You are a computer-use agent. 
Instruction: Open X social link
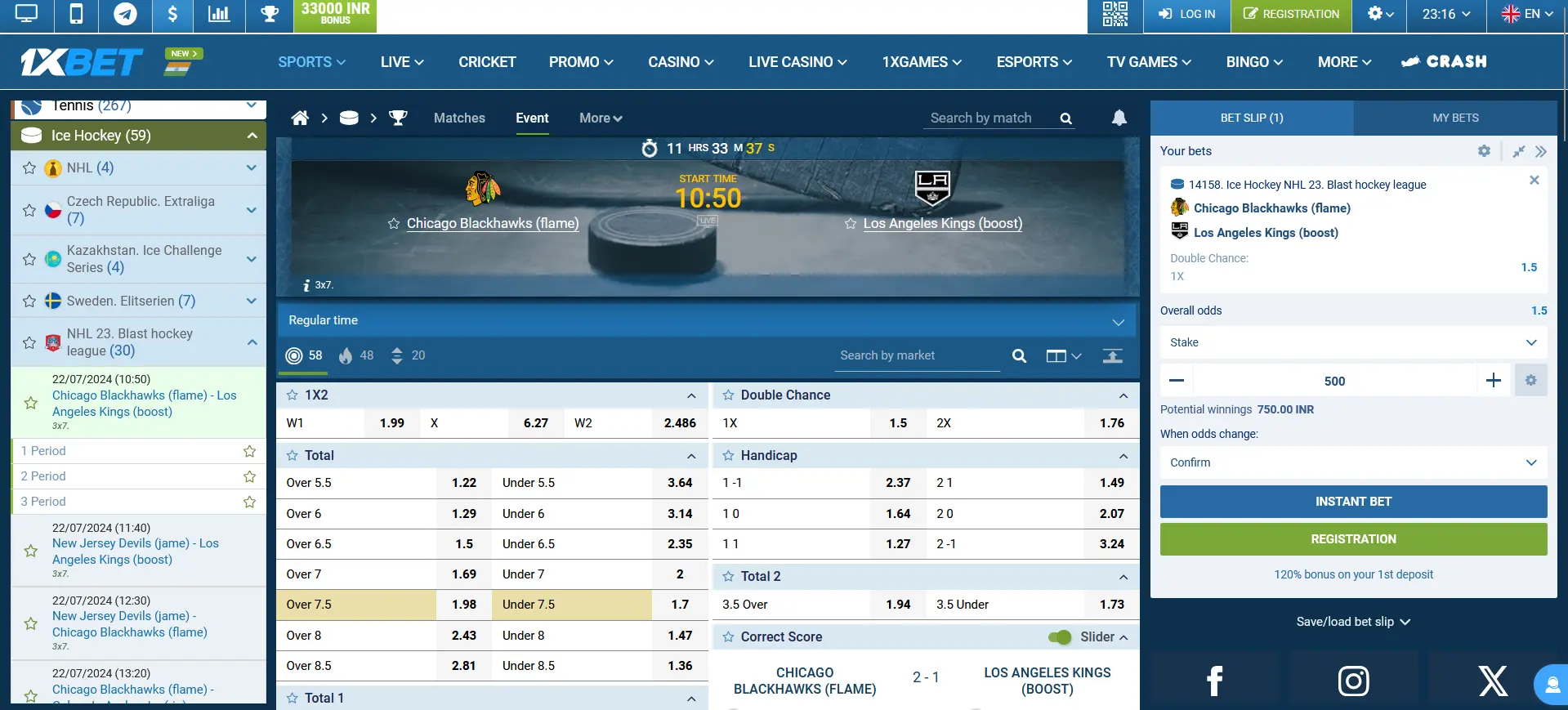(1493, 681)
